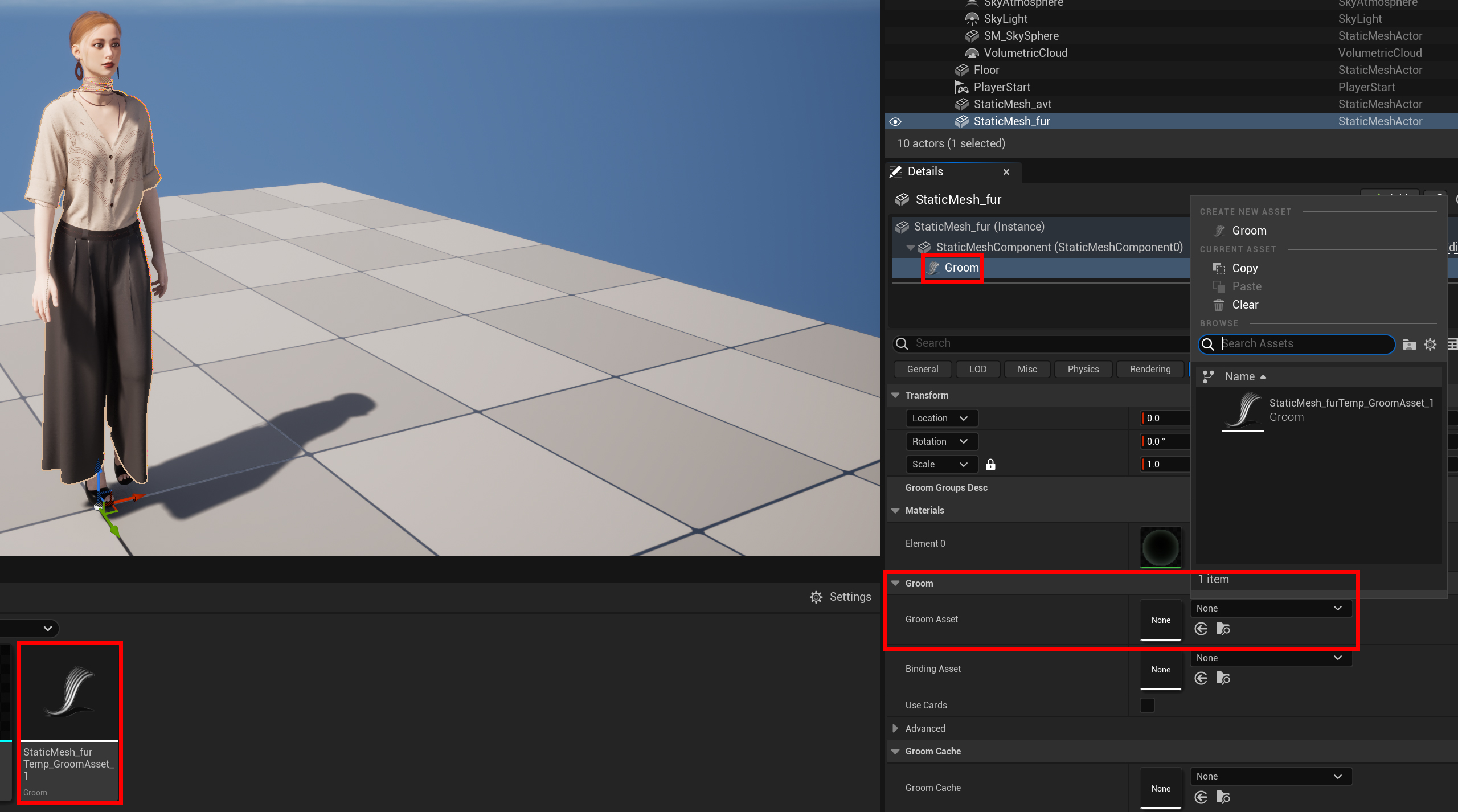Click the Groom Asset None thumbnail
Image resolution: width=1458 pixels, height=812 pixels.
coord(1161,620)
